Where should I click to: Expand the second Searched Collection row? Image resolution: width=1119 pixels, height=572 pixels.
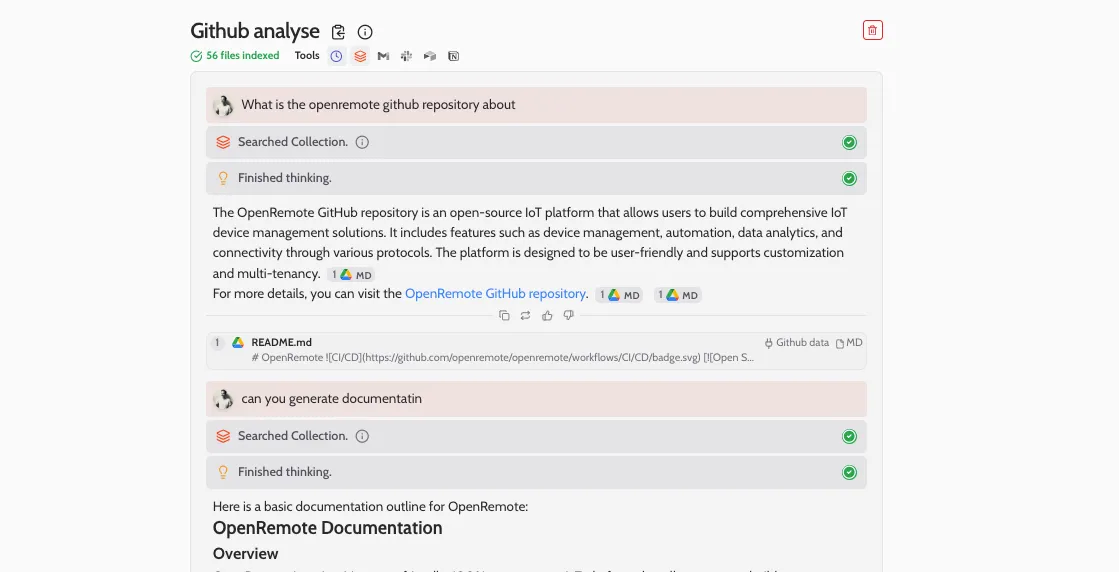[536, 436]
